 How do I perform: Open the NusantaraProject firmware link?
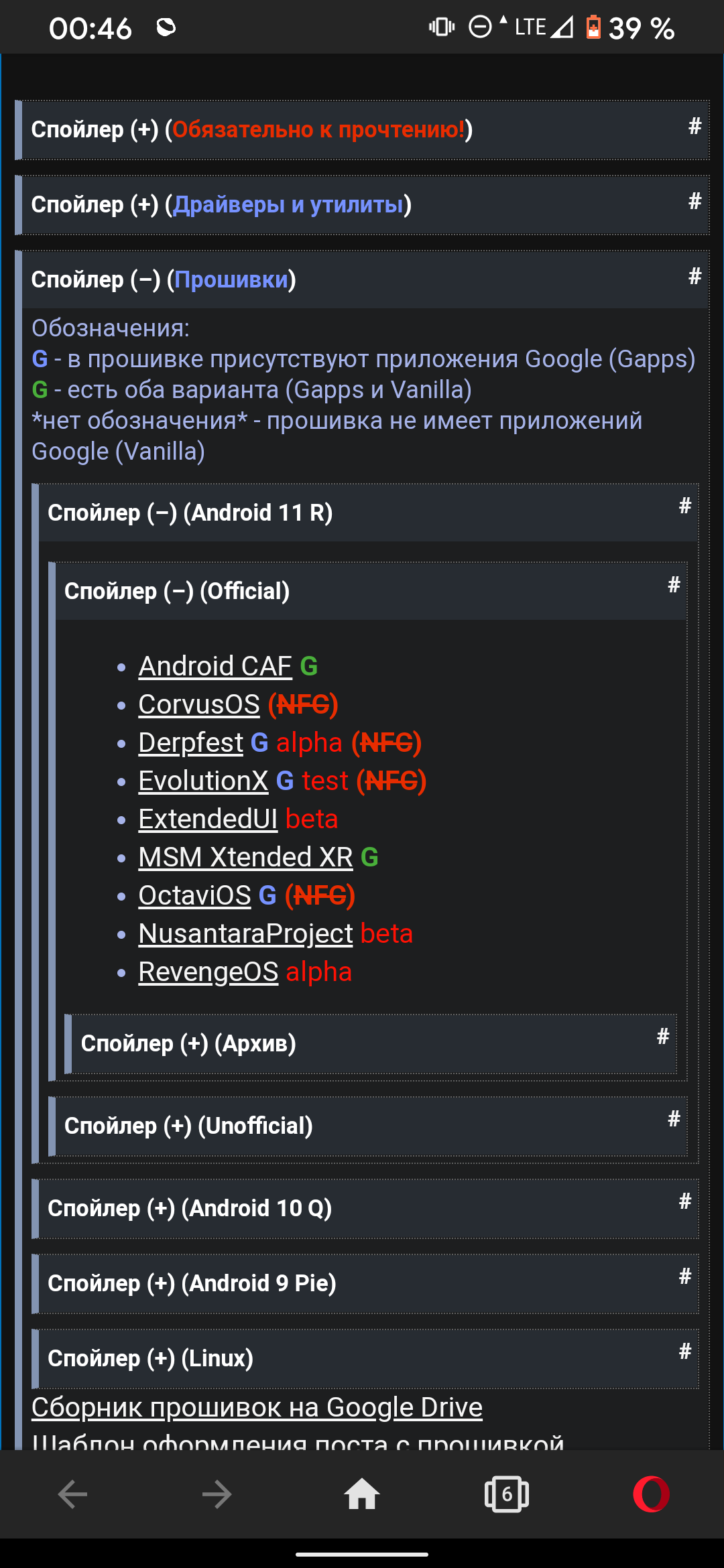(x=245, y=933)
